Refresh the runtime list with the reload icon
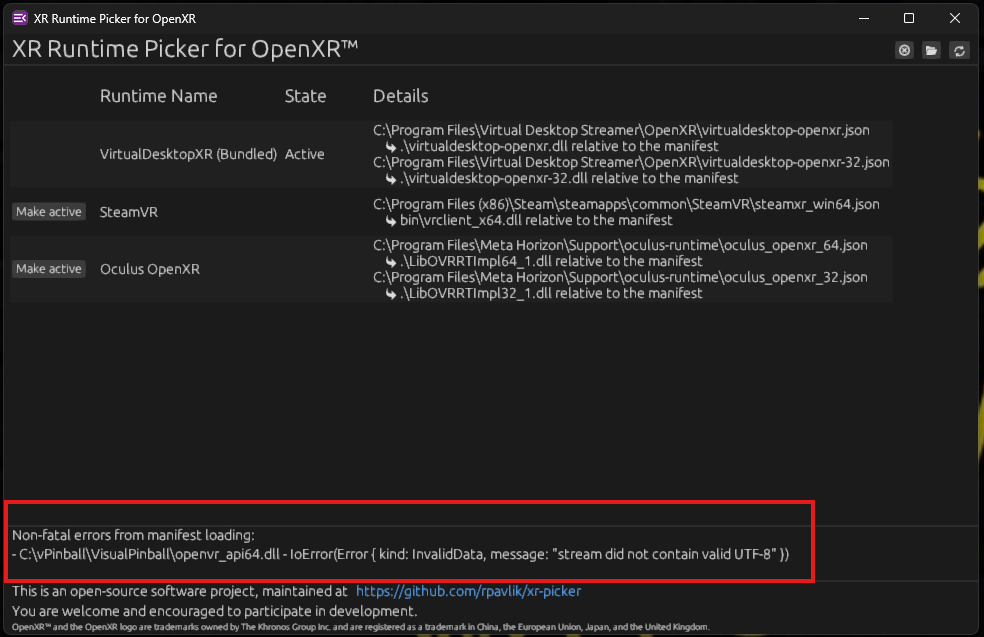This screenshot has width=984, height=637. [x=959, y=50]
